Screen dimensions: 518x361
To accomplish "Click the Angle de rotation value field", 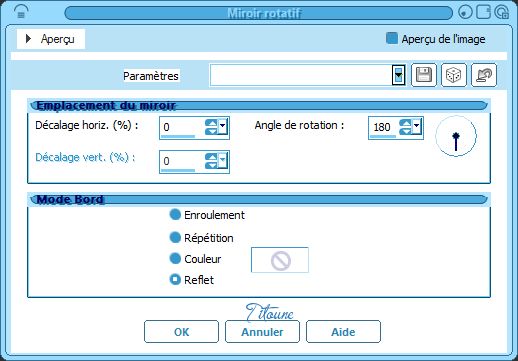I will click(383, 127).
